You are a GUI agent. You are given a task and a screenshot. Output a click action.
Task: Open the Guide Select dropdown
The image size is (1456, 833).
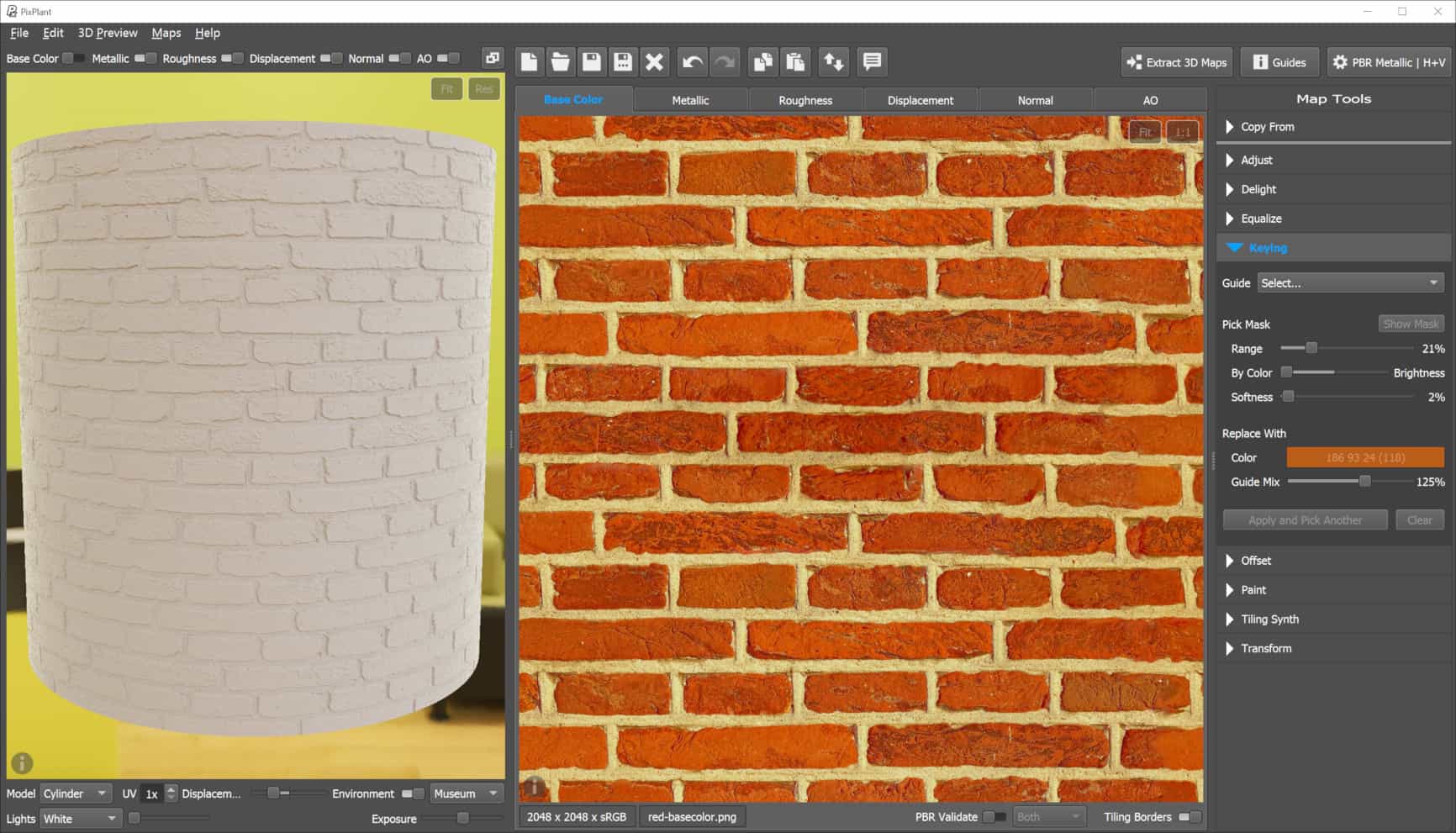(x=1350, y=283)
